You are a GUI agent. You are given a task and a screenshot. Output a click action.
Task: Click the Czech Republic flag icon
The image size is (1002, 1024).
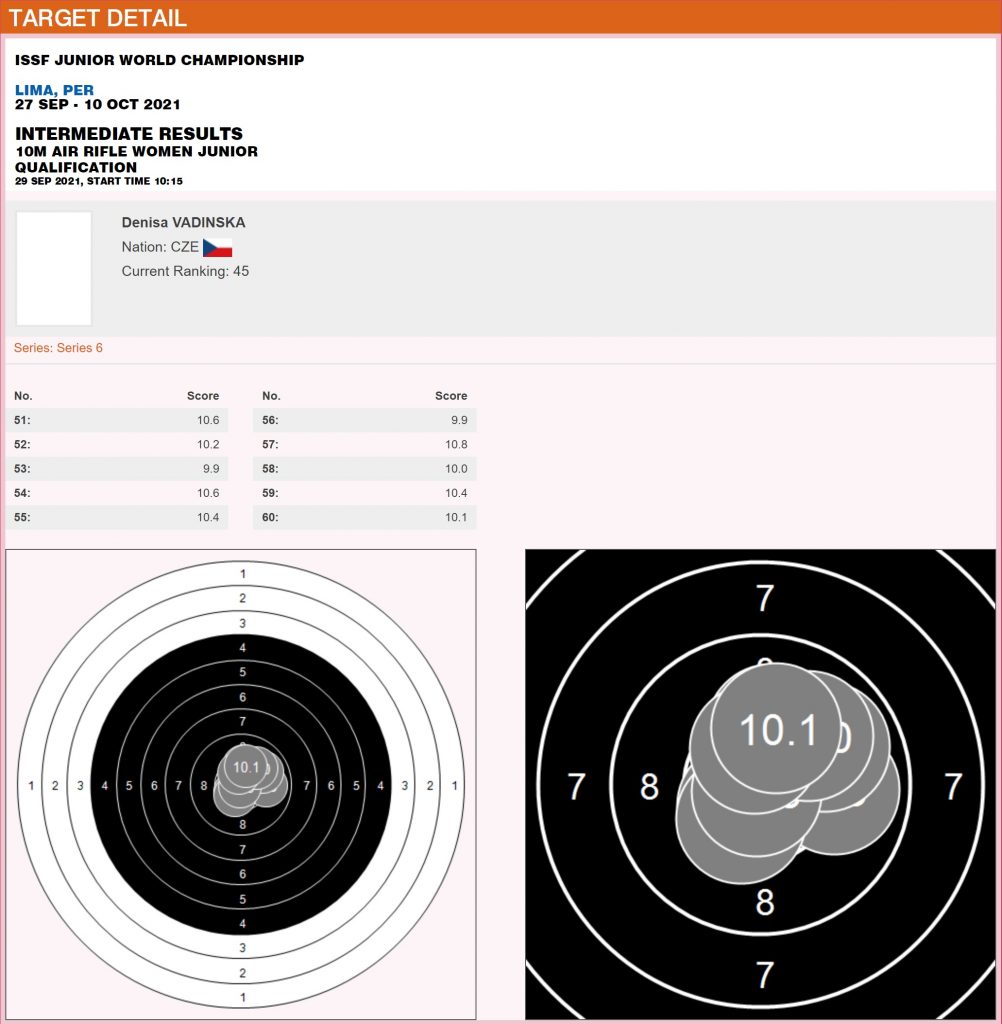pyautogui.click(x=217, y=248)
